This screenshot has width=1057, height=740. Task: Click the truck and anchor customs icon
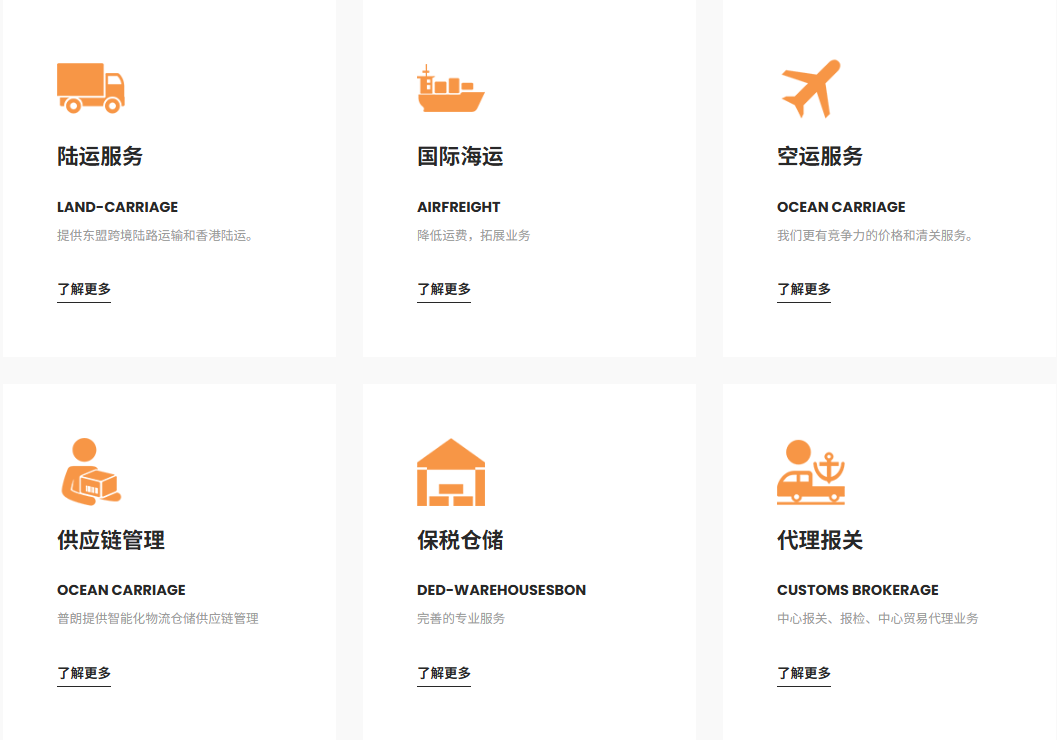(811, 472)
